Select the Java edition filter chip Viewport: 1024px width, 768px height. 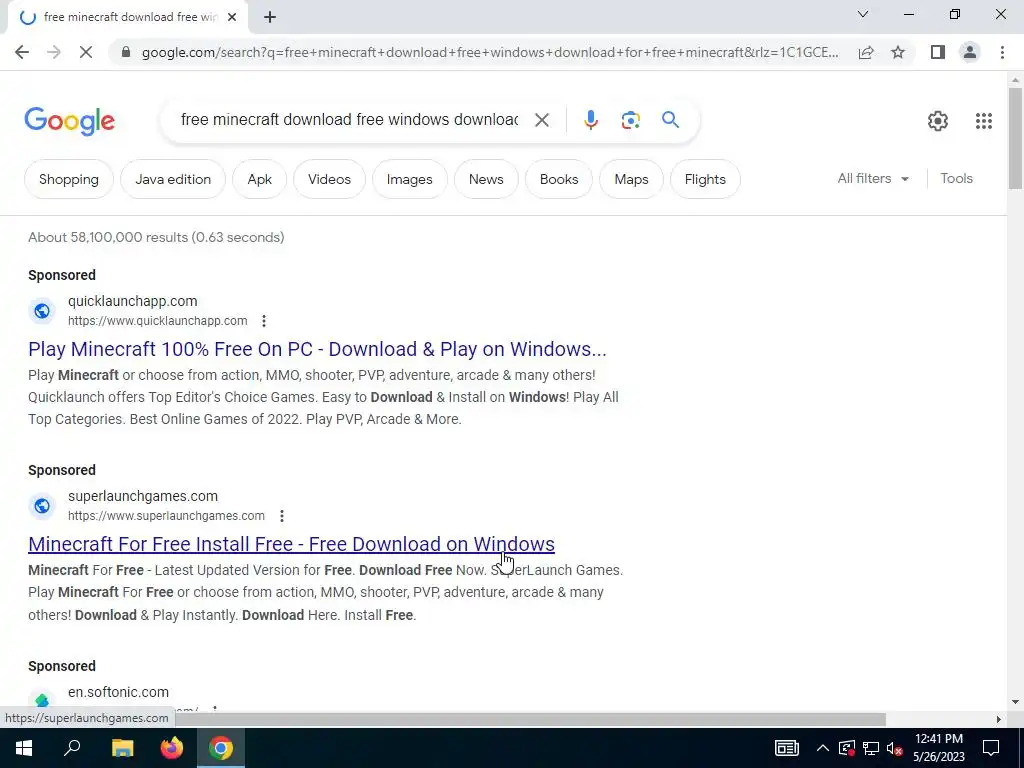coord(173,180)
